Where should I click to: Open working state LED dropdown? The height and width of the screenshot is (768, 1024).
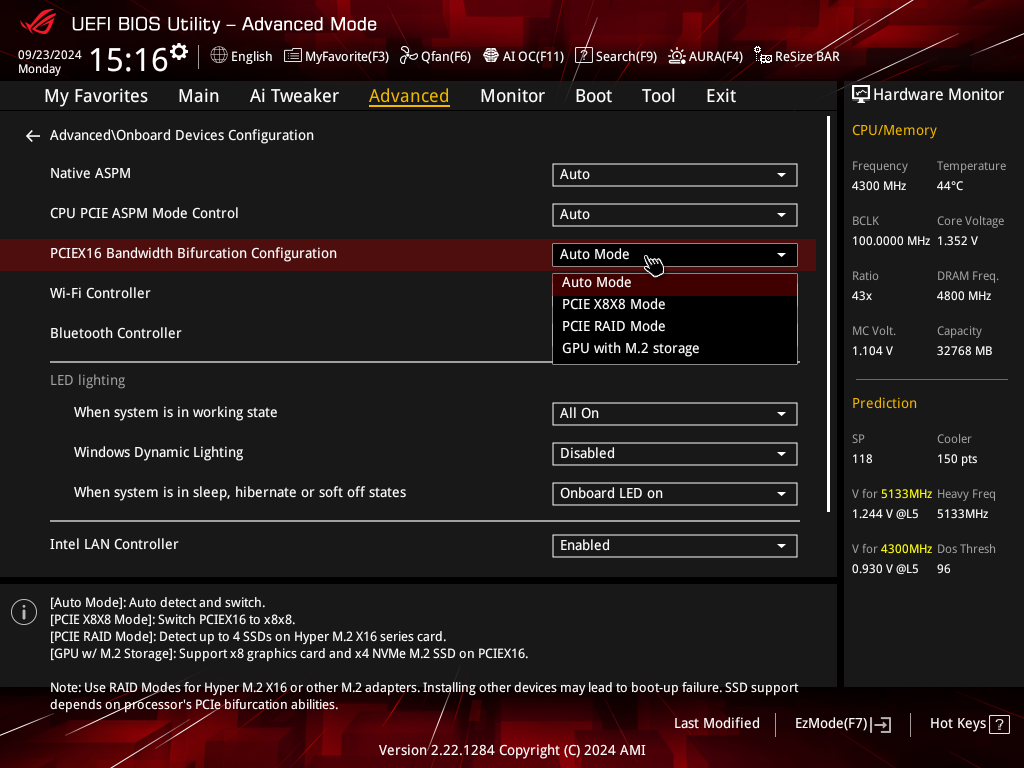pyautogui.click(x=675, y=414)
